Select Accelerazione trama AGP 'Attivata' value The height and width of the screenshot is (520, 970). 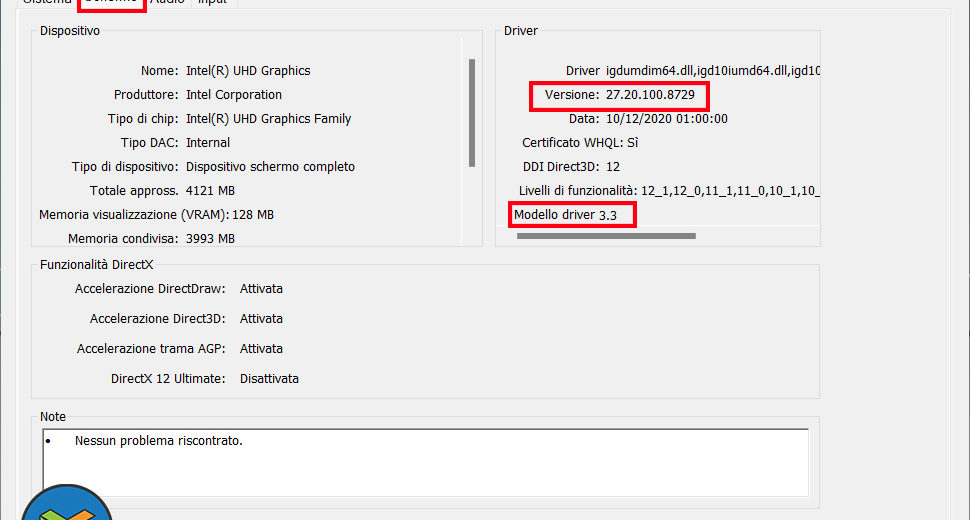pyautogui.click(x=261, y=349)
